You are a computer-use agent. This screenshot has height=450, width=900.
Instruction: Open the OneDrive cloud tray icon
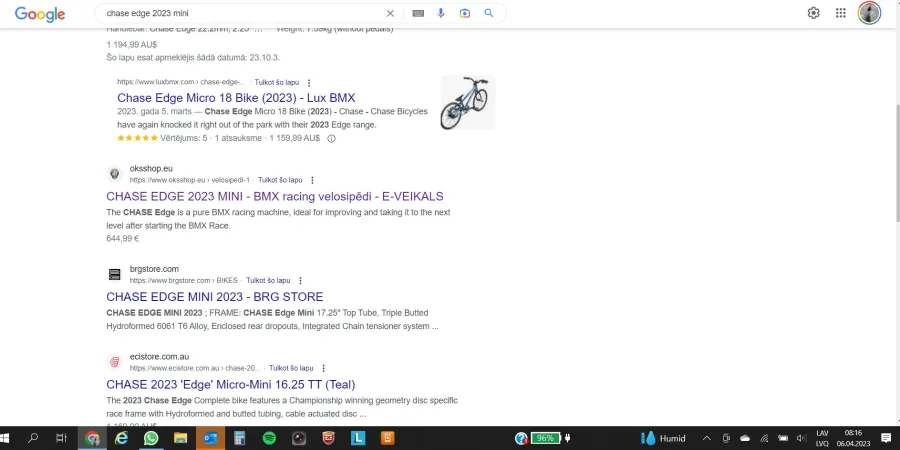coord(745,439)
